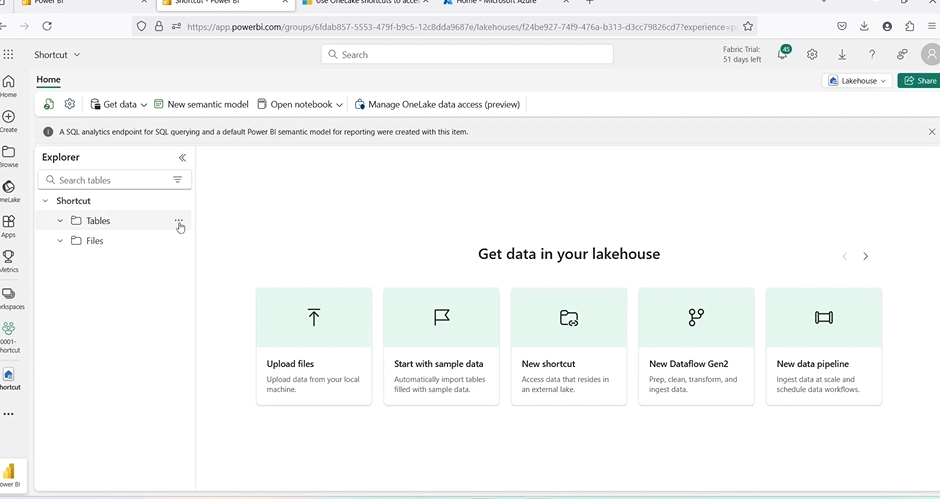Open the top bar settings gear

[812, 55]
